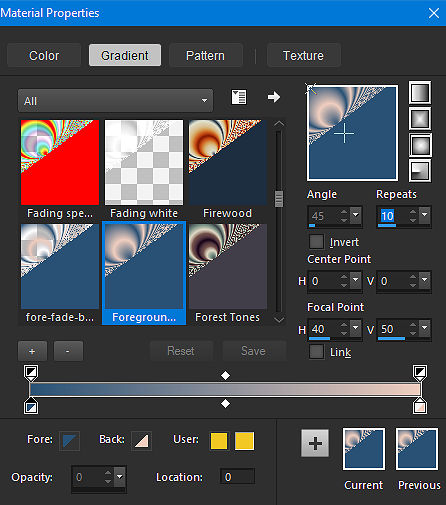Image resolution: width=446 pixels, height=505 pixels.
Task: Select the Sunburst gradient style icon
Action: [x=420, y=145]
